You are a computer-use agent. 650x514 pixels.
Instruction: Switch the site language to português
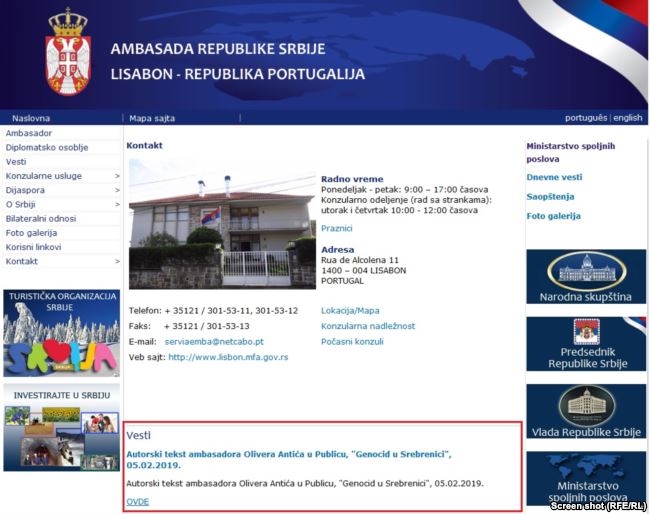(x=585, y=118)
